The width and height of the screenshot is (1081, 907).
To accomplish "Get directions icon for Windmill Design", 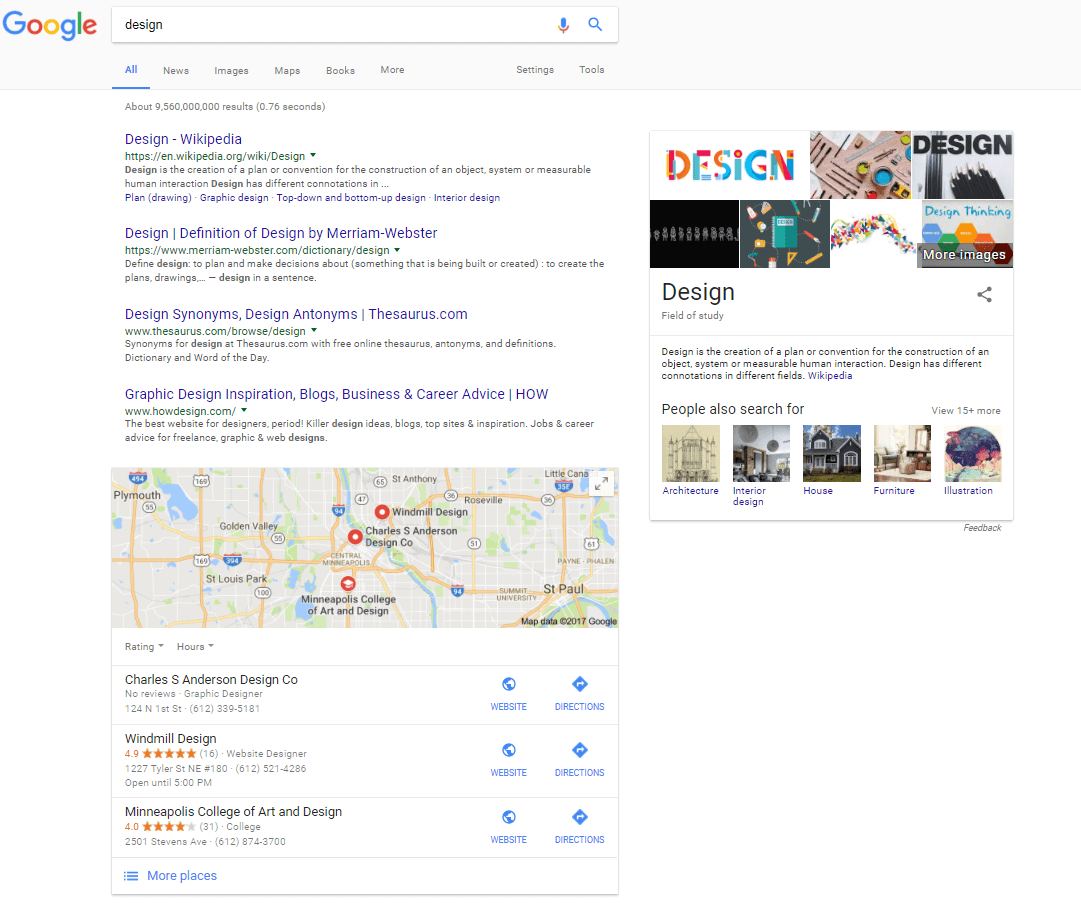I will (580, 750).
